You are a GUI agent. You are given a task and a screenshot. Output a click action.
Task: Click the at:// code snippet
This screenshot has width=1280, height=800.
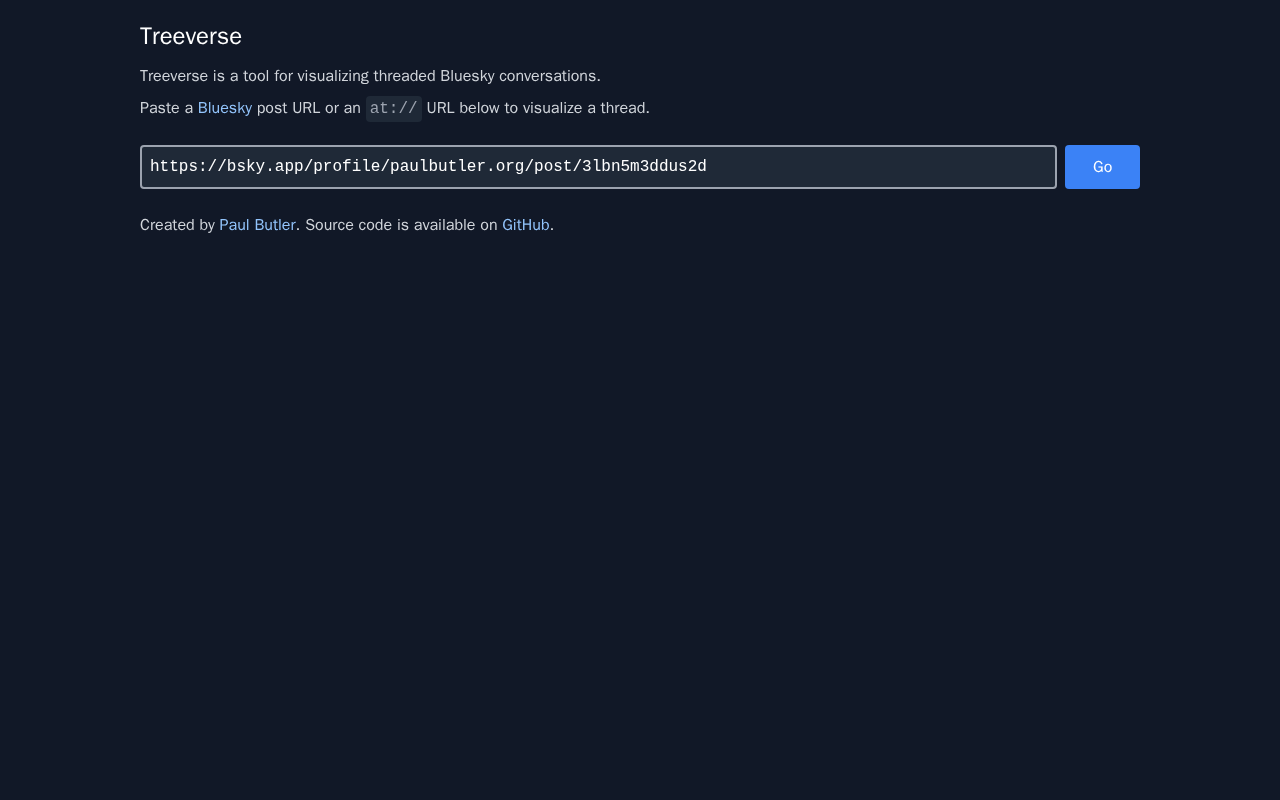click(x=394, y=108)
